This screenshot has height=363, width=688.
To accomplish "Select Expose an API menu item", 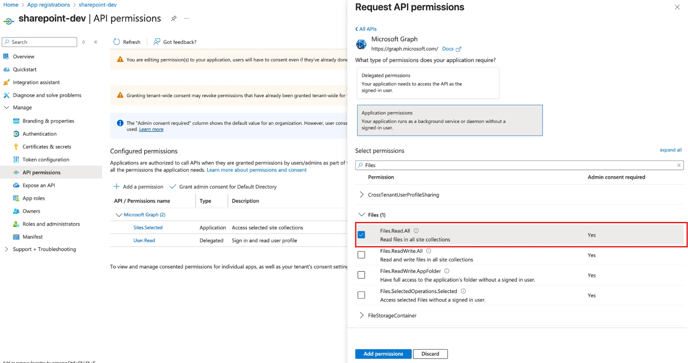I will (x=39, y=185).
